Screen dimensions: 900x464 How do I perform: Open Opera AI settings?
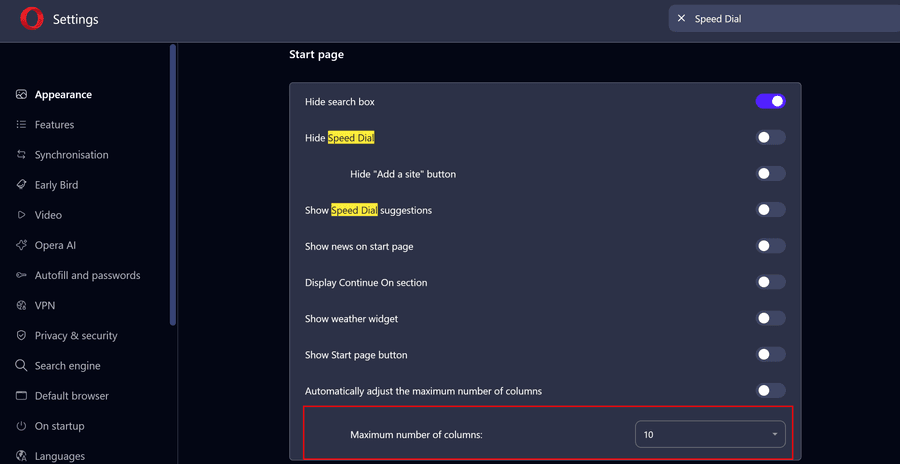(x=55, y=245)
